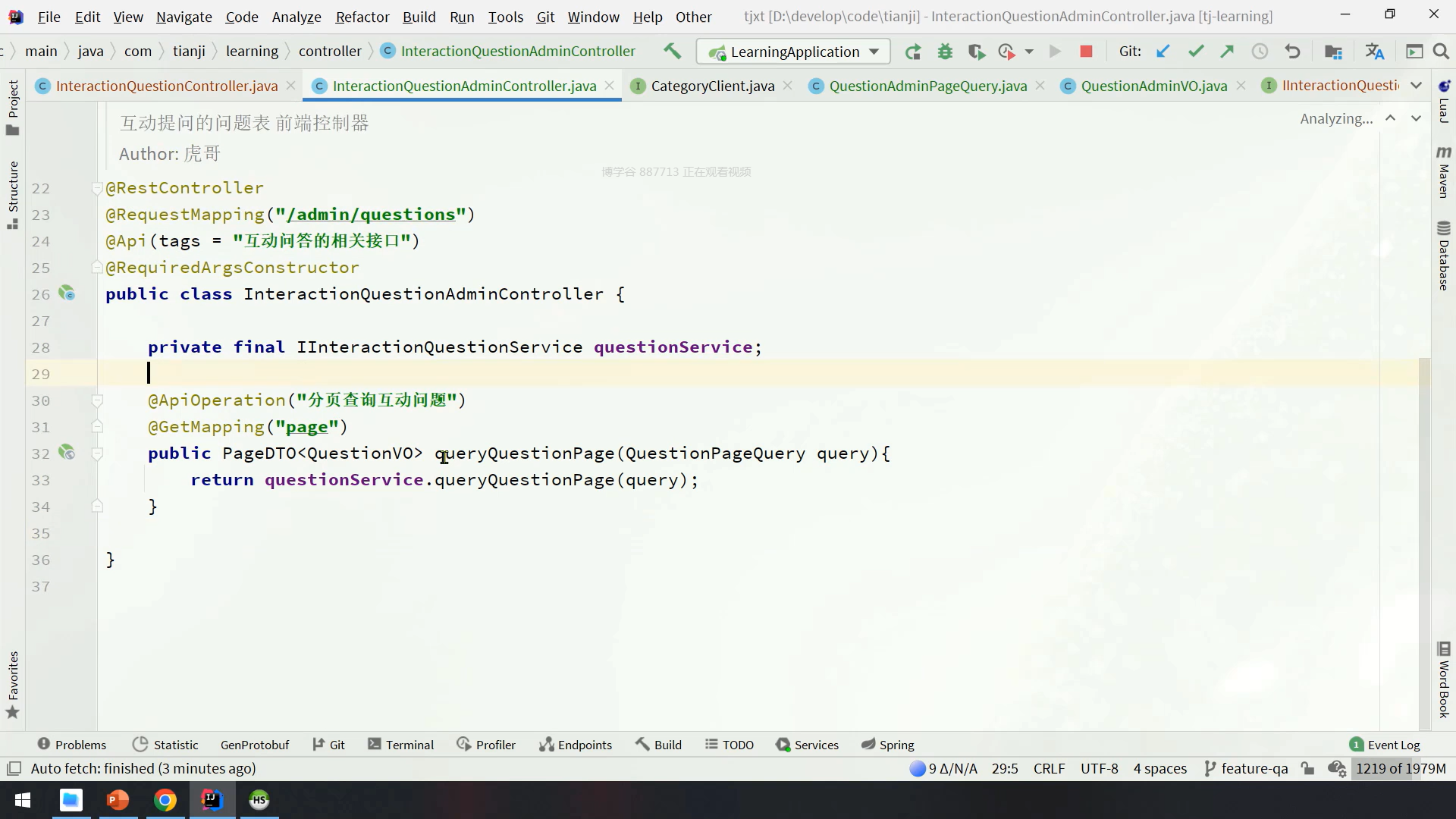1456x819 pixels.
Task: Click the Build project hammer icon
Action: click(x=672, y=51)
